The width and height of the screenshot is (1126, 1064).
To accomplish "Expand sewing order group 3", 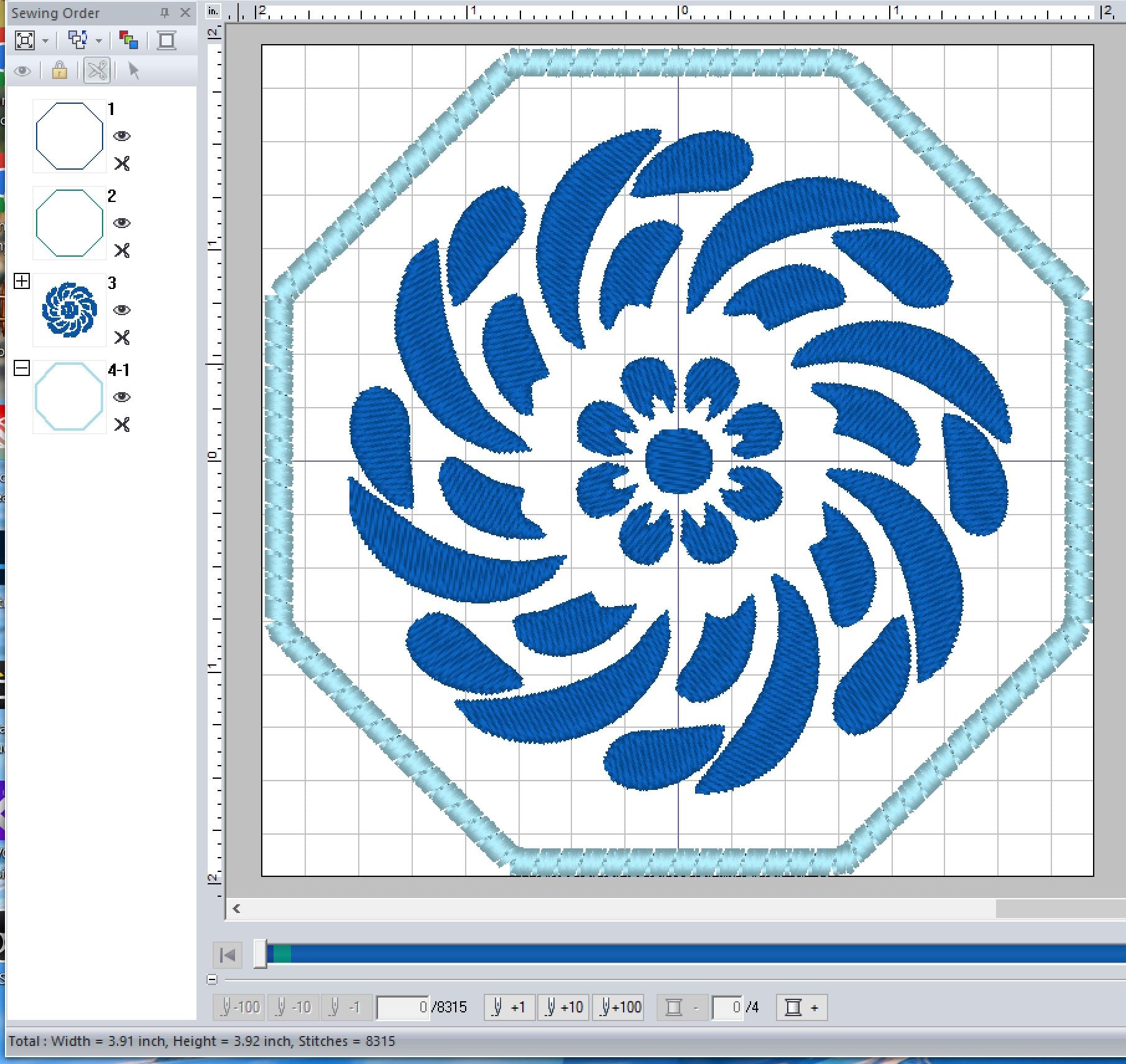I will pyautogui.click(x=22, y=282).
